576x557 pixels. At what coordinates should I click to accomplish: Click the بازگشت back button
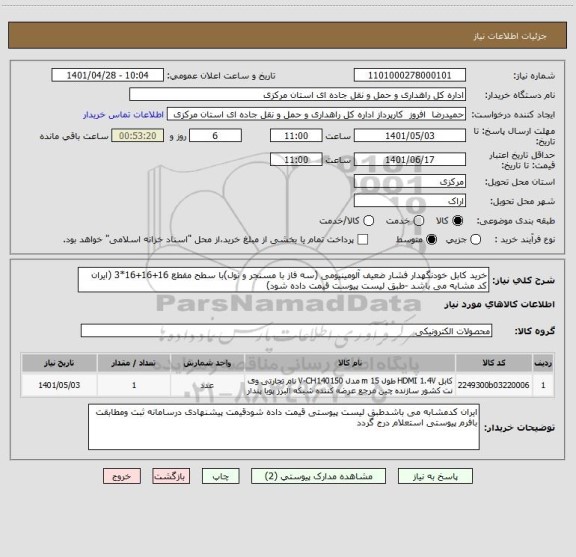tap(171, 476)
